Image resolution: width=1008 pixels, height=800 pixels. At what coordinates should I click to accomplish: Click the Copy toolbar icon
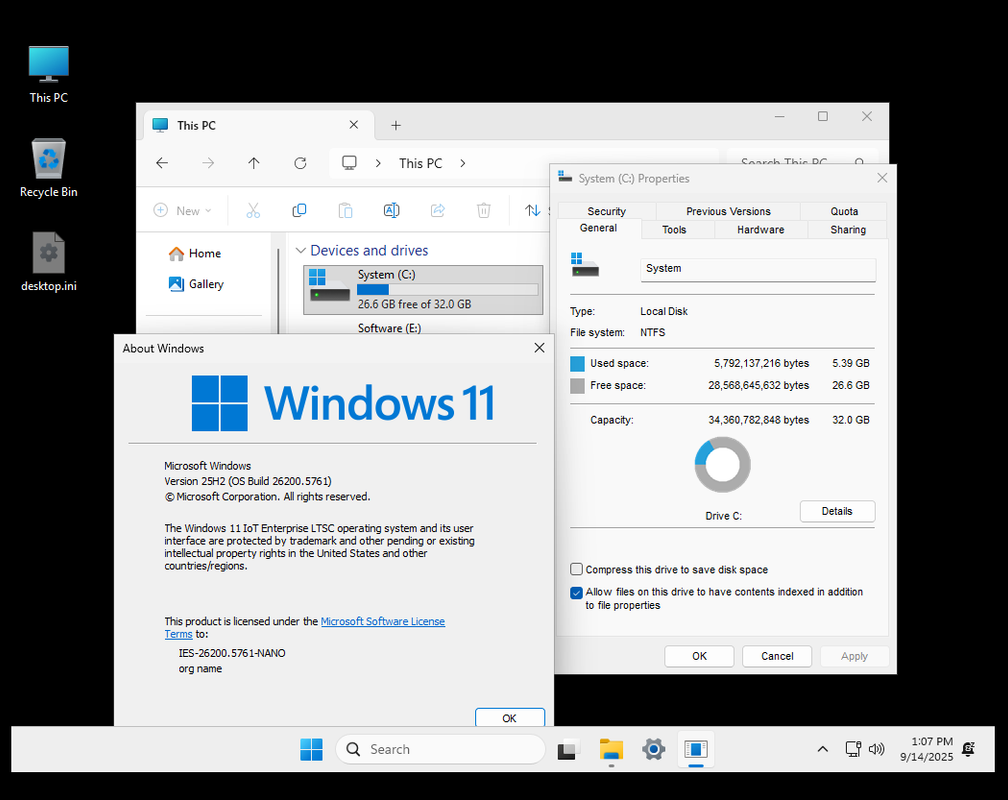point(299,210)
